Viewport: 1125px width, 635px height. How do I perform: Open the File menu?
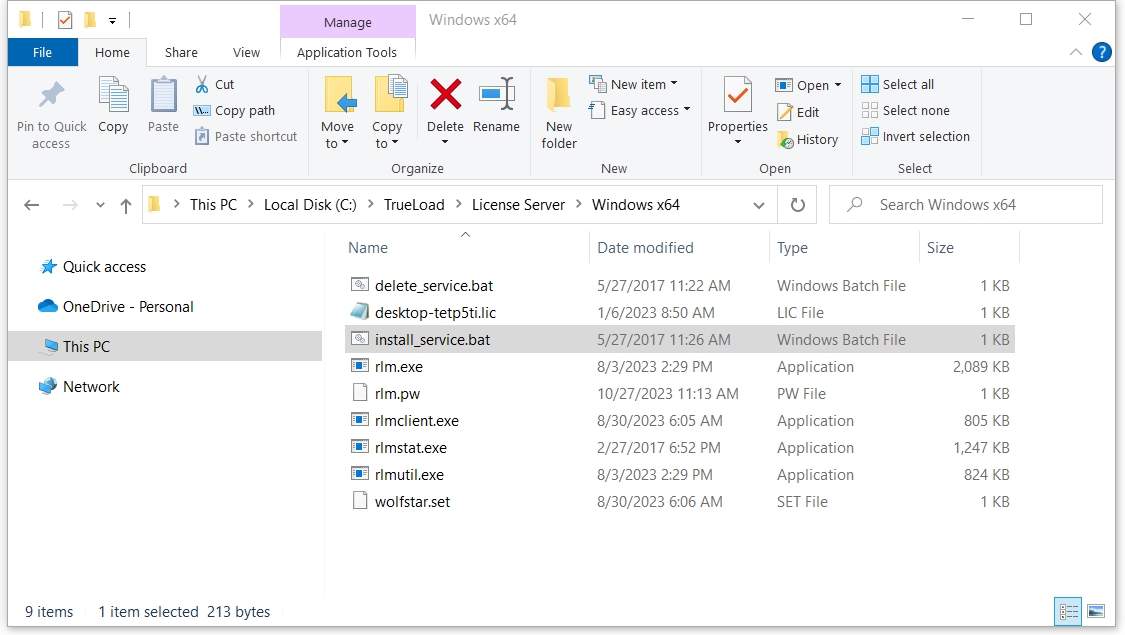pos(43,53)
